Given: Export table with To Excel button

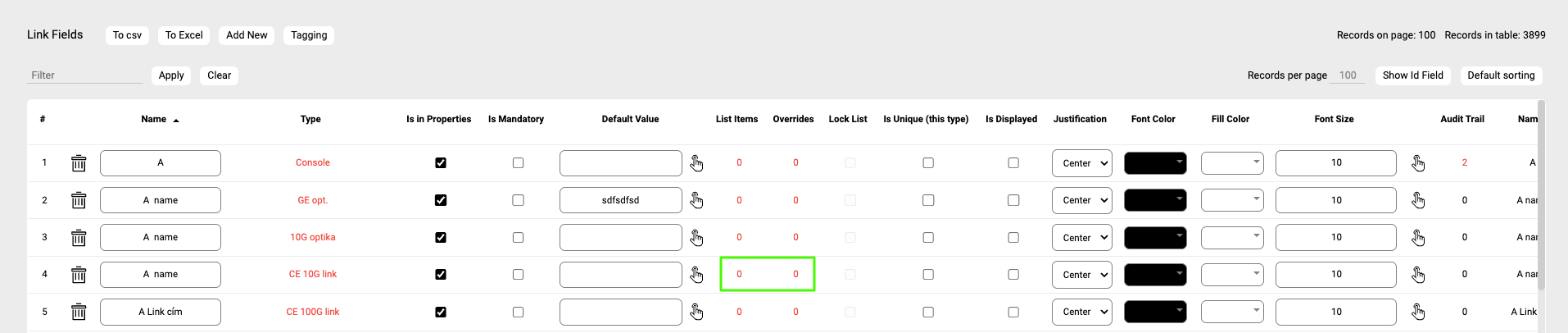Looking at the screenshot, I should pos(184,35).
